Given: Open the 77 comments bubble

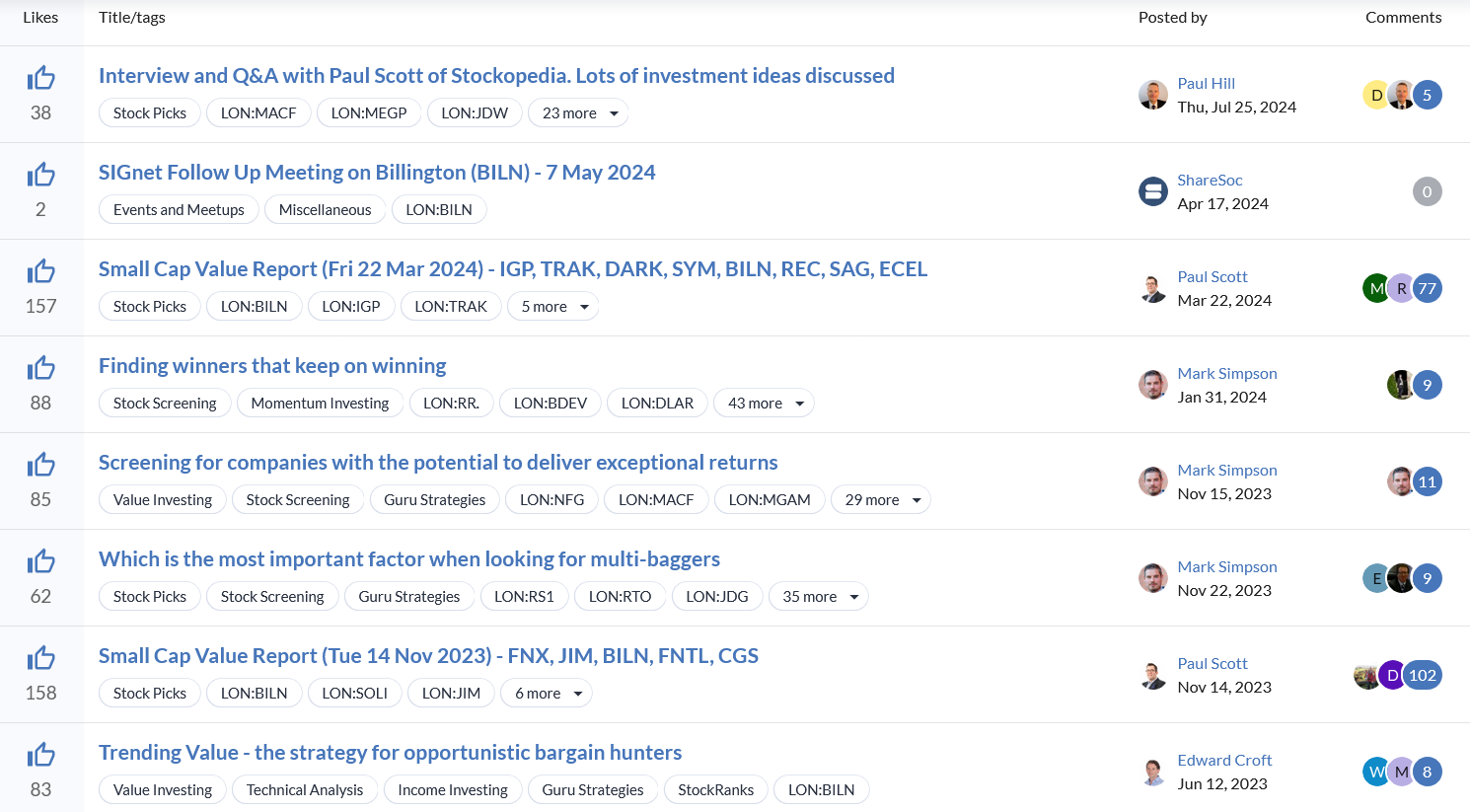Looking at the screenshot, I should [1427, 288].
